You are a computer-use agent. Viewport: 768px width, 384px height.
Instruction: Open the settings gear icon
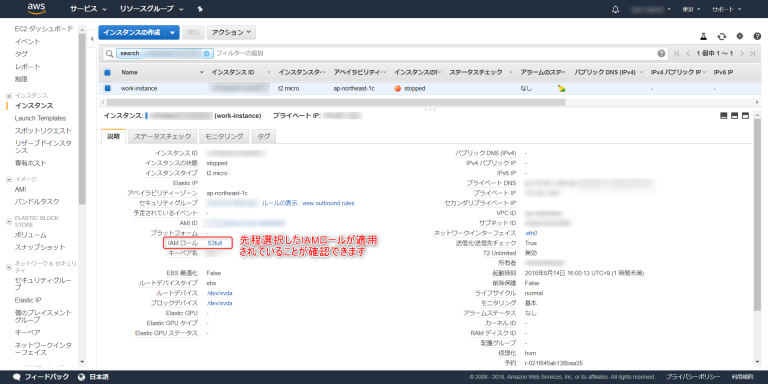point(740,36)
